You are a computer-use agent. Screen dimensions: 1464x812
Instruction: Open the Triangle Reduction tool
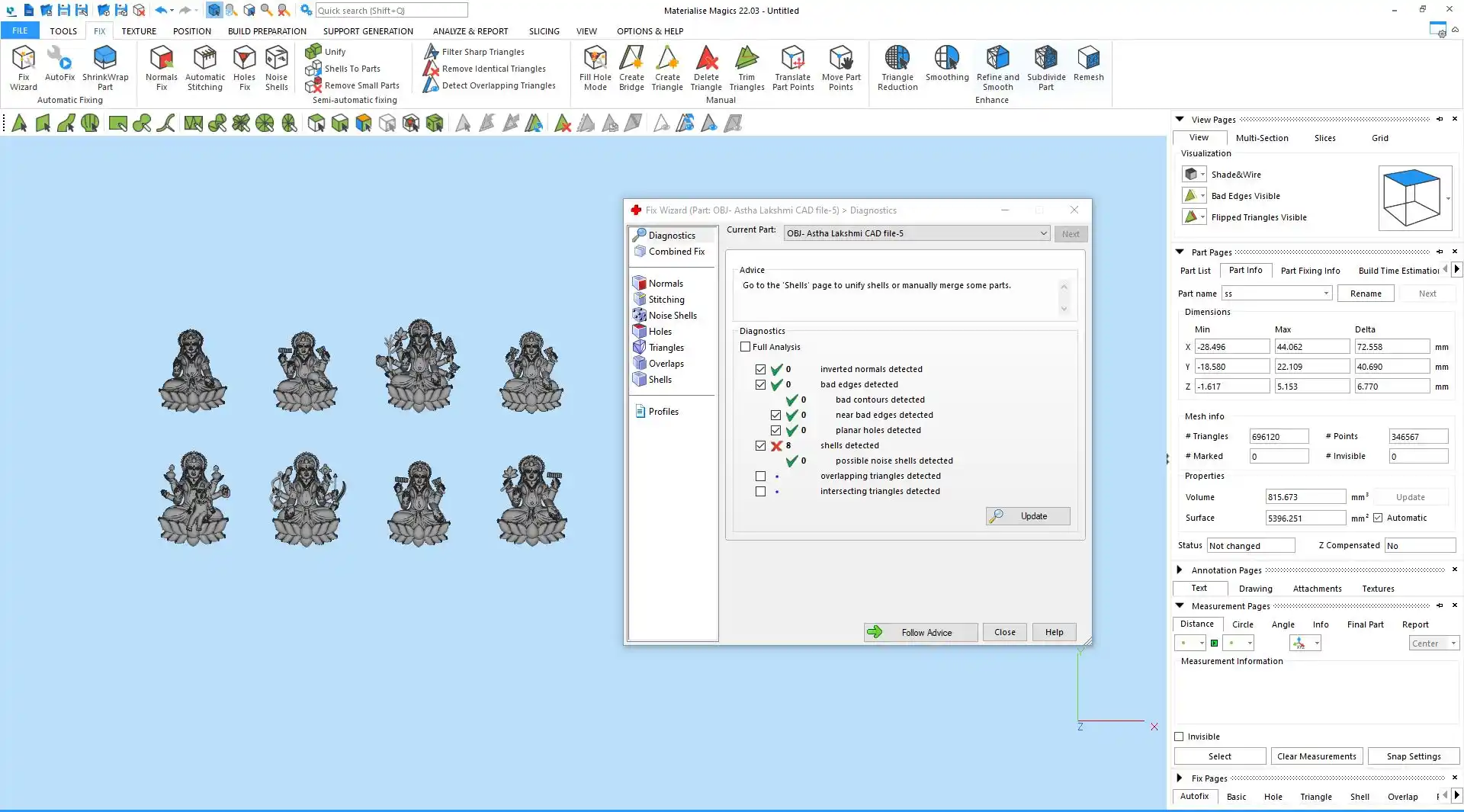(897, 67)
